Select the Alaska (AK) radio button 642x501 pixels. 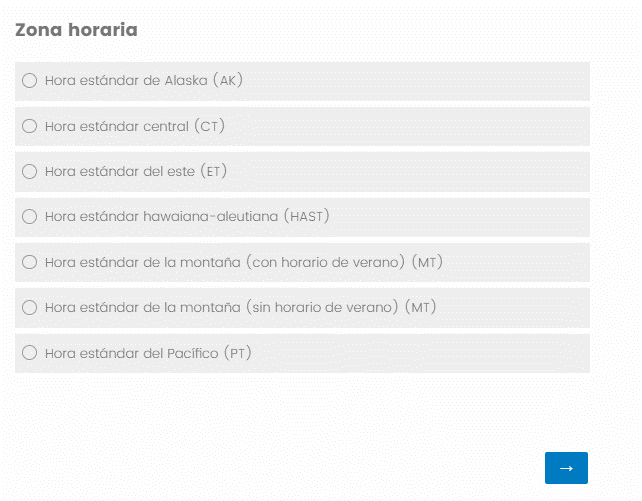click(29, 80)
